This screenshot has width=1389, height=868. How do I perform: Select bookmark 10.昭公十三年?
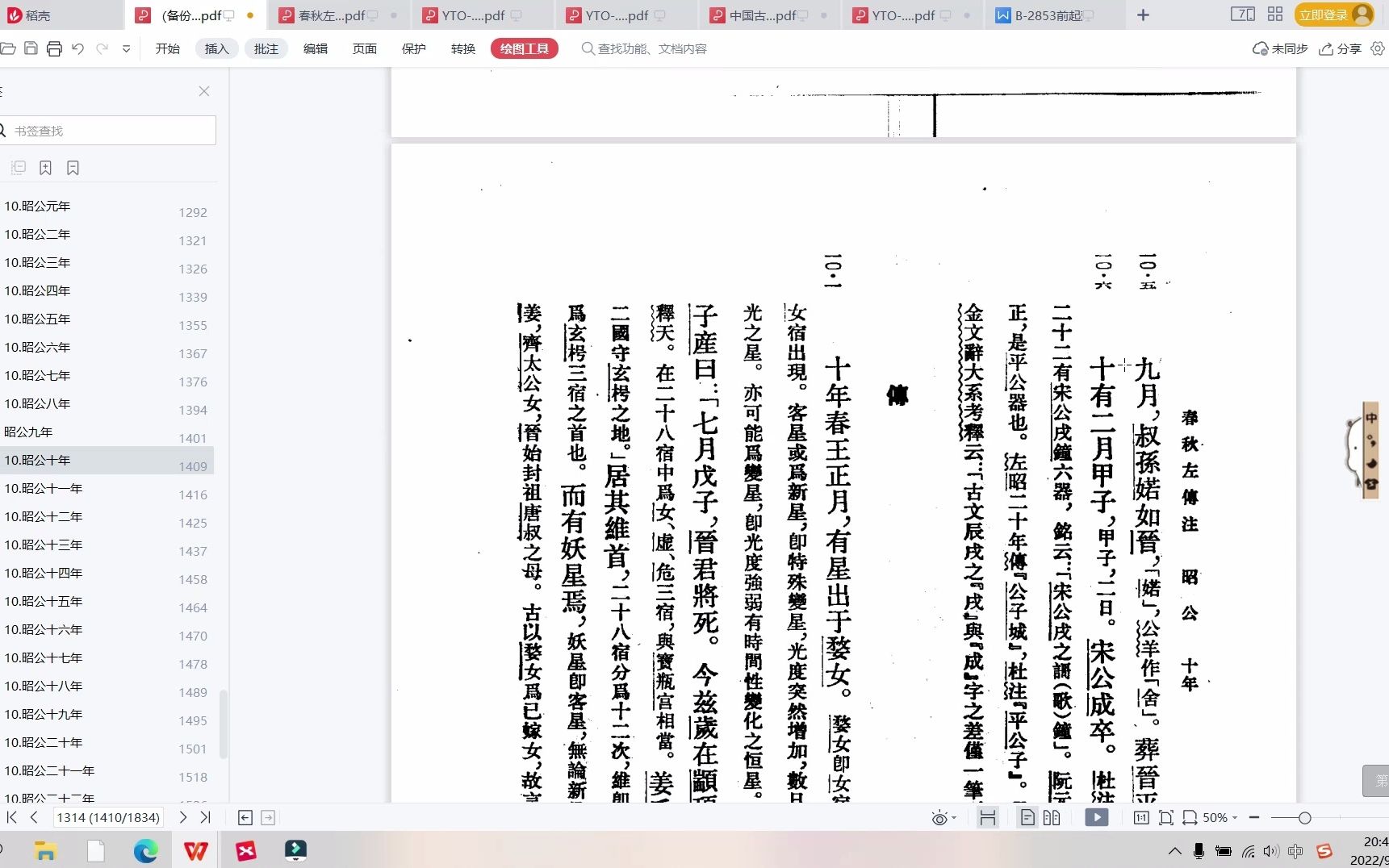click(x=107, y=545)
